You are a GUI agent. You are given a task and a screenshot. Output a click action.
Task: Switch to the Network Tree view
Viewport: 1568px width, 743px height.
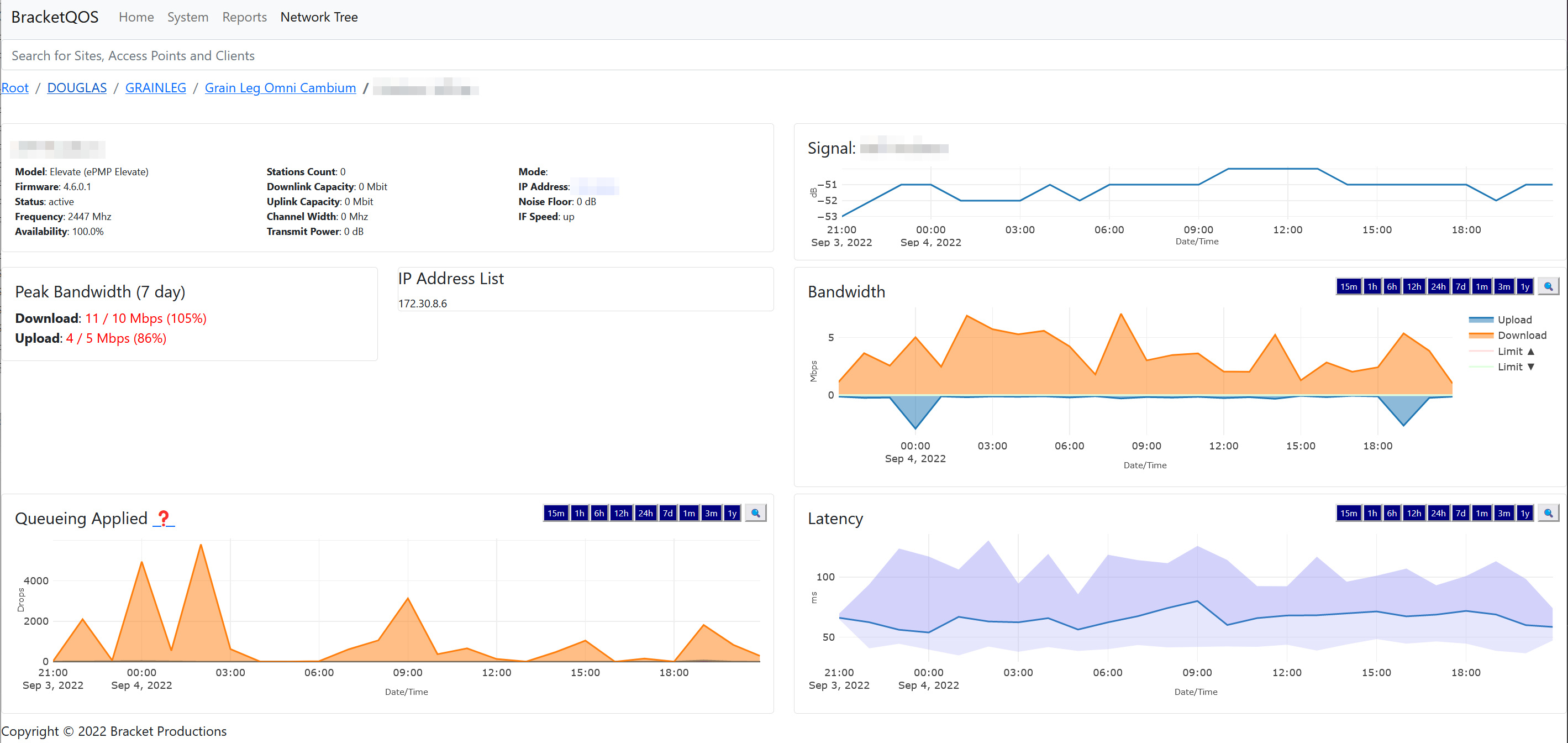318,17
